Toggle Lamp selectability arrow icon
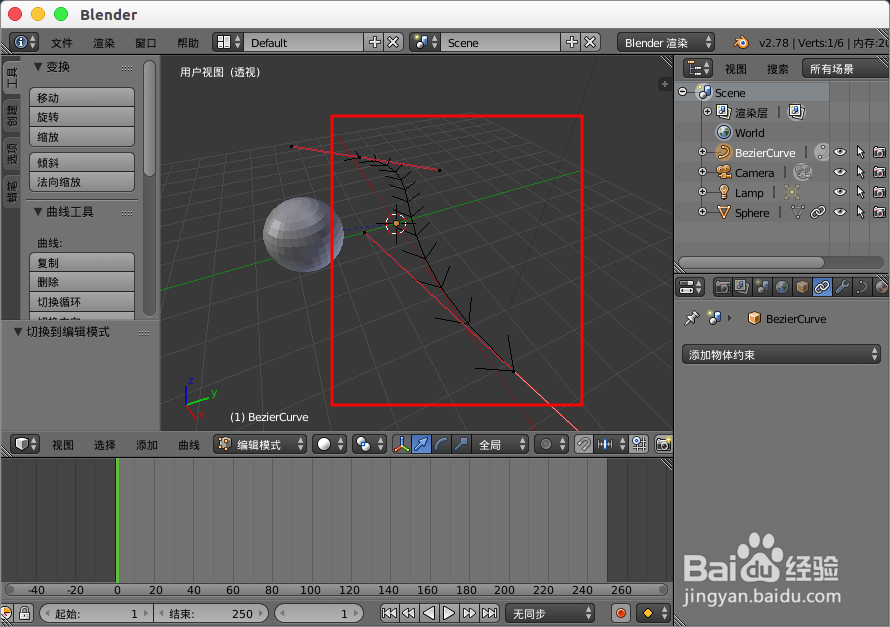The height and width of the screenshot is (627, 890). coord(862,192)
